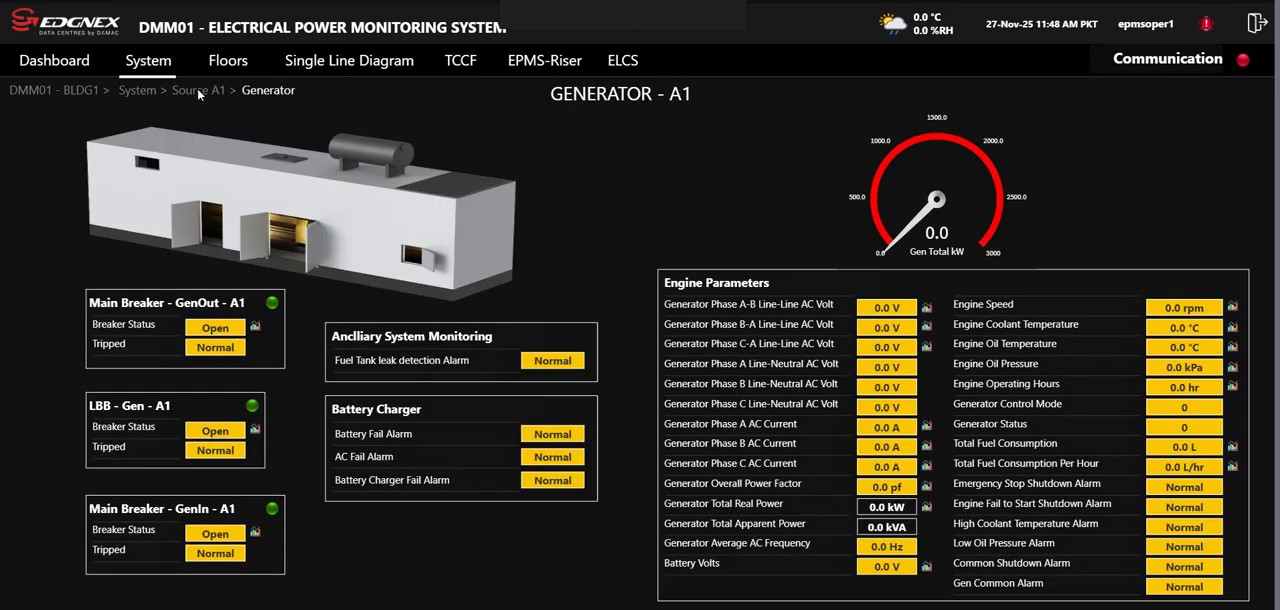Click the epmsoper1 username

tap(1146, 24)
